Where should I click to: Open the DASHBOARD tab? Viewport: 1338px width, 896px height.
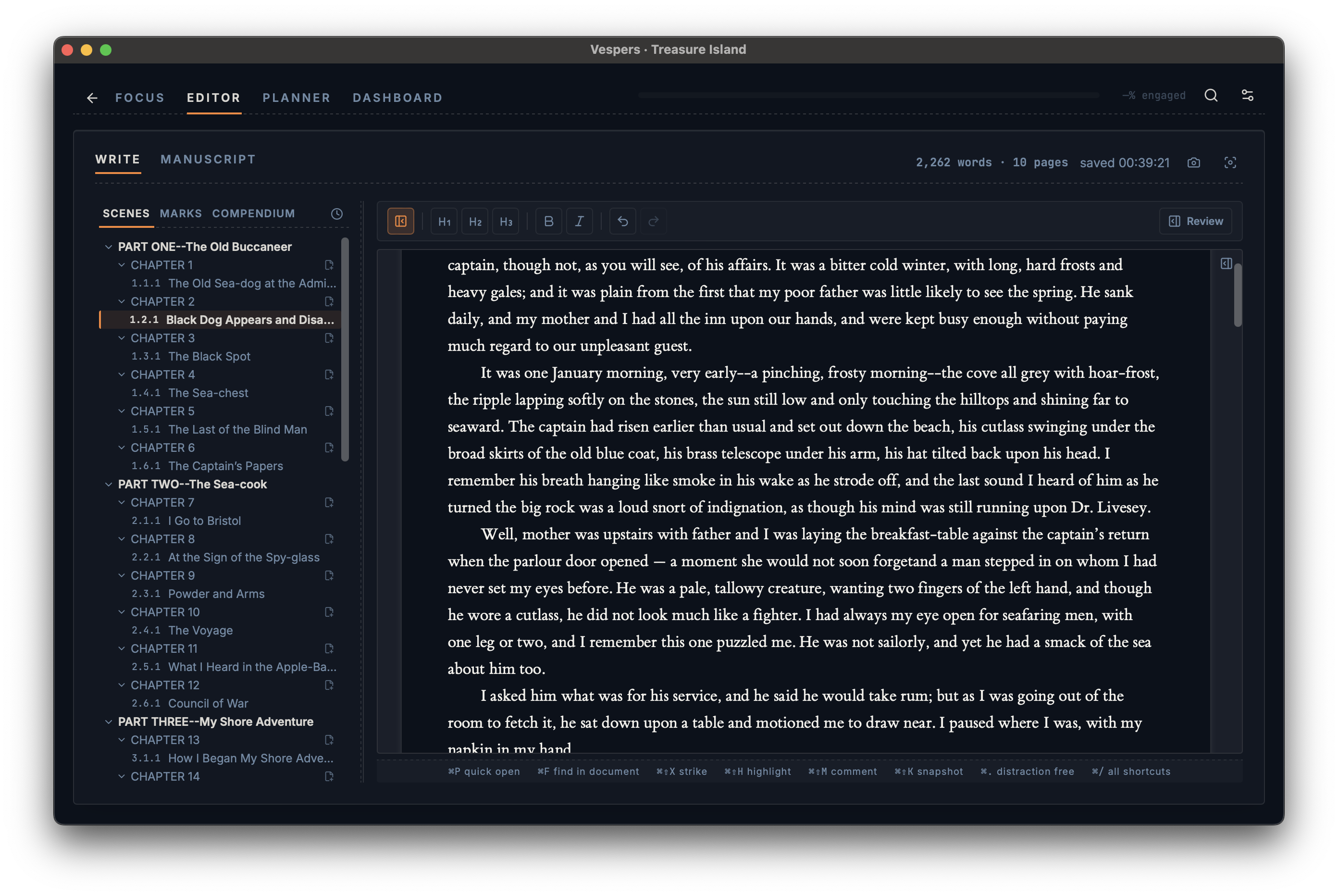coord(397,98)
